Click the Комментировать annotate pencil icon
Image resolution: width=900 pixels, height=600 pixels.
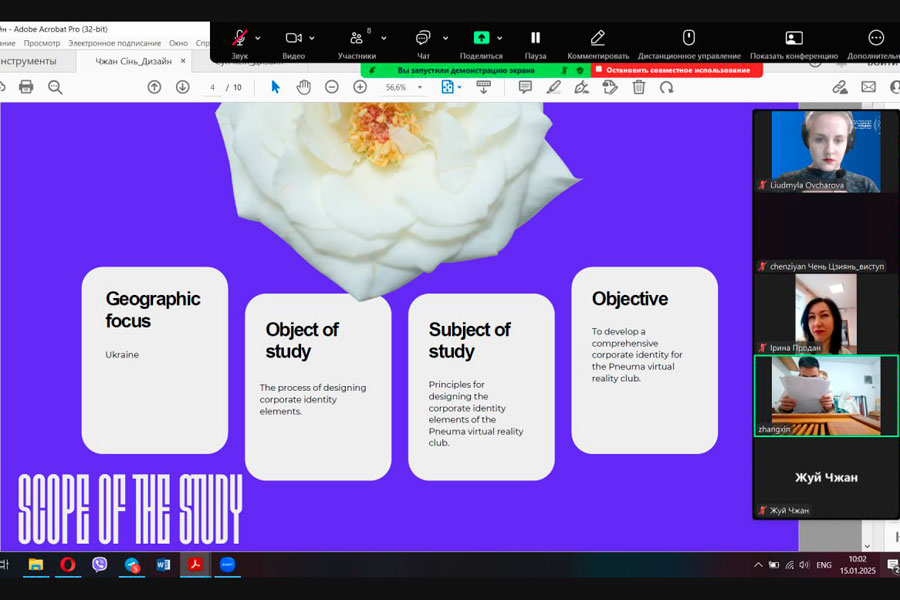pos(598,38)
